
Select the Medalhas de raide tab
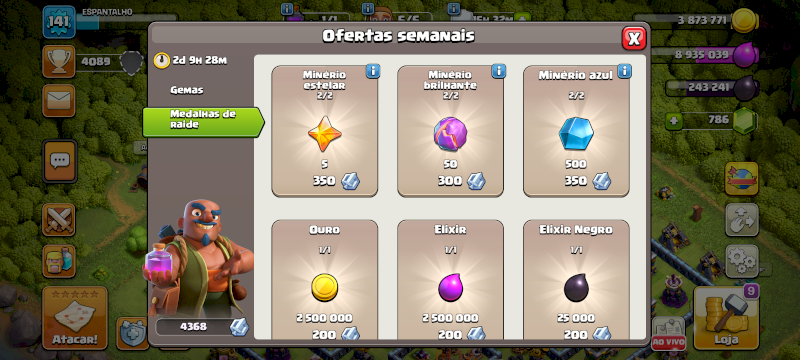point(203,122)
